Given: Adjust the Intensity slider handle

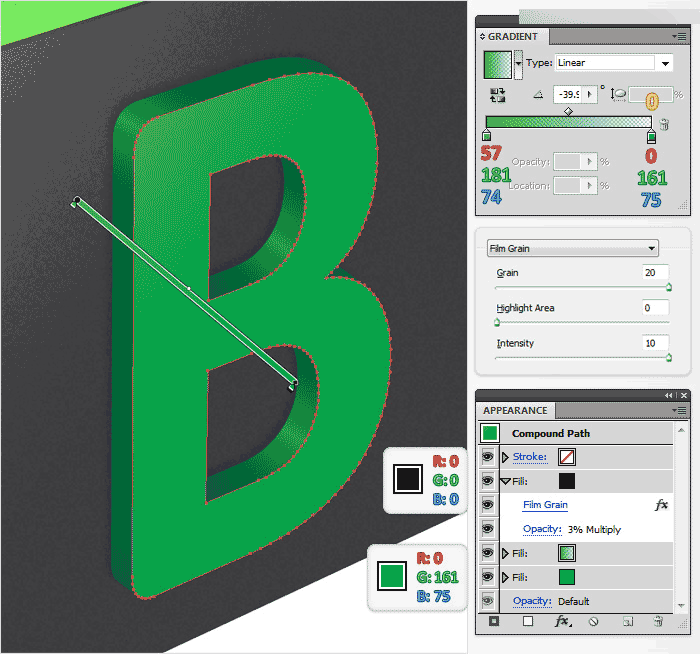Looking at the screenshot, I should coord(669,357).
